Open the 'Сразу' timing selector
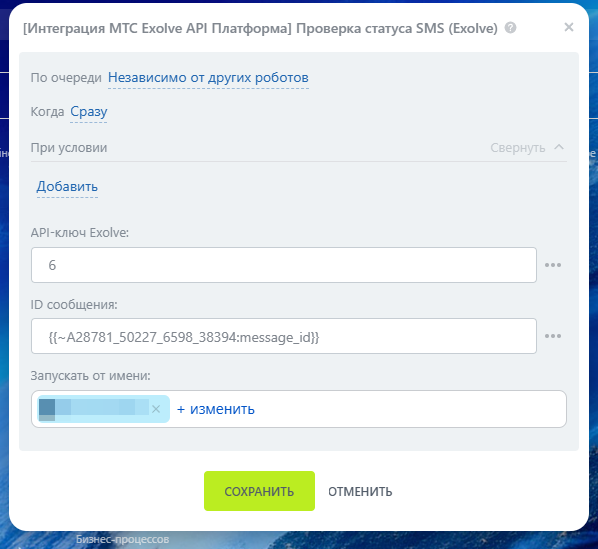Image resolution: width=598 pixels, height=549 pixels. click(88, 112)
